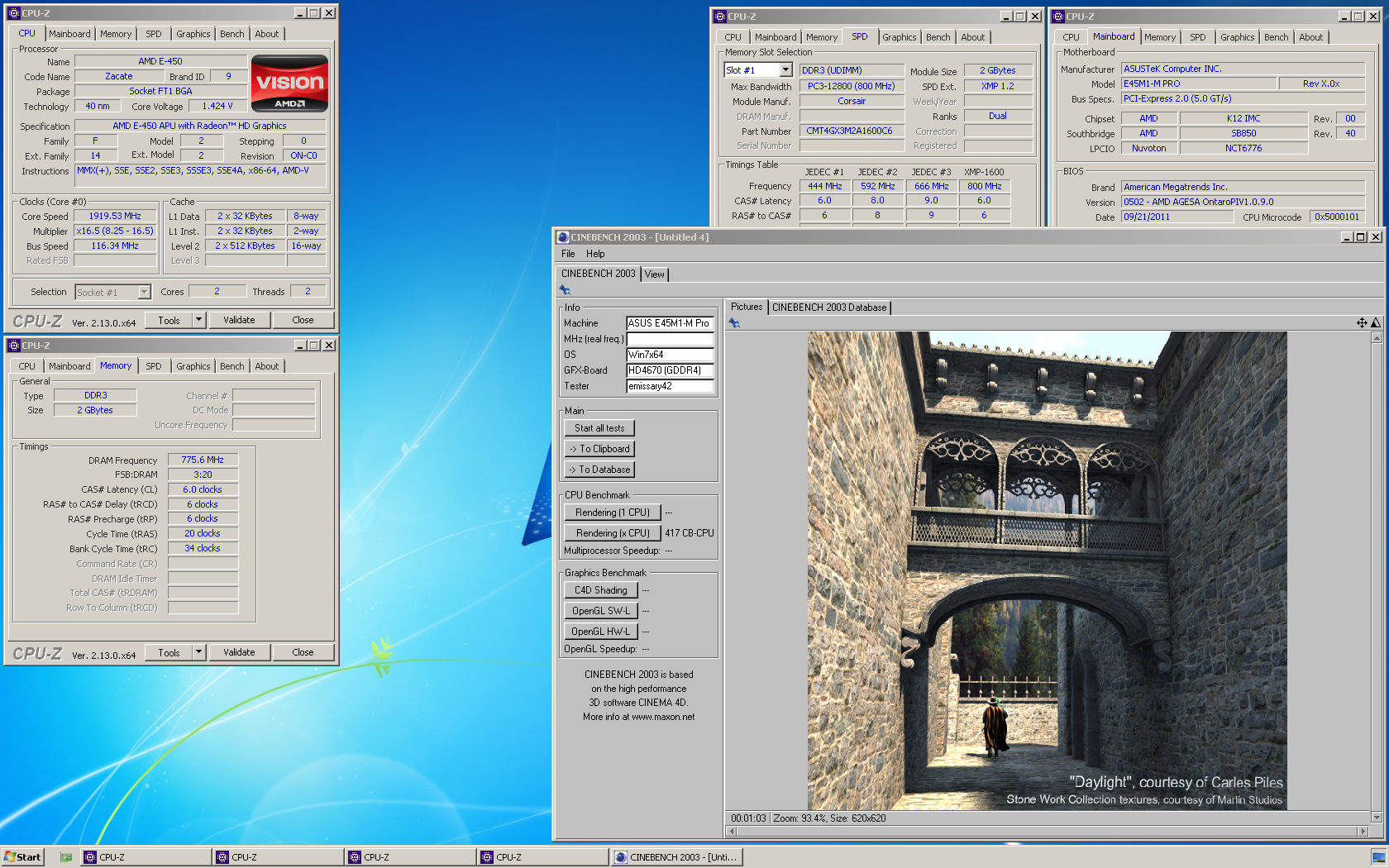Viewport: 1389px width, 868px height.
Task: Open the Bench tab in the CPU-Z SPD window
Action: [938, 37]
